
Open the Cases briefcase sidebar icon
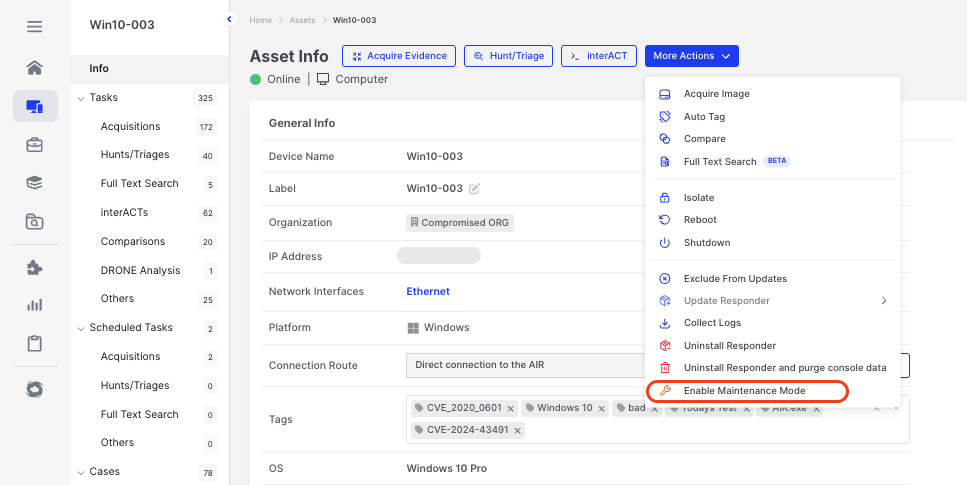pyautogui.click(x=34, y=145)
